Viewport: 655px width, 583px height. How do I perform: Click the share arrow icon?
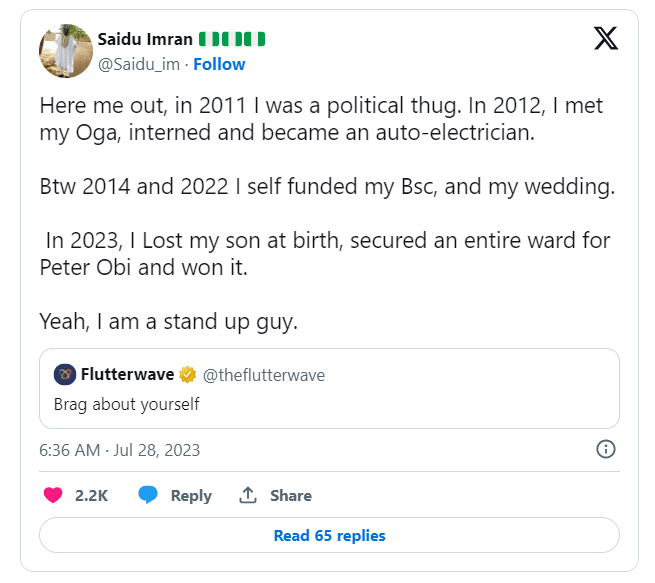click(248, 495)
